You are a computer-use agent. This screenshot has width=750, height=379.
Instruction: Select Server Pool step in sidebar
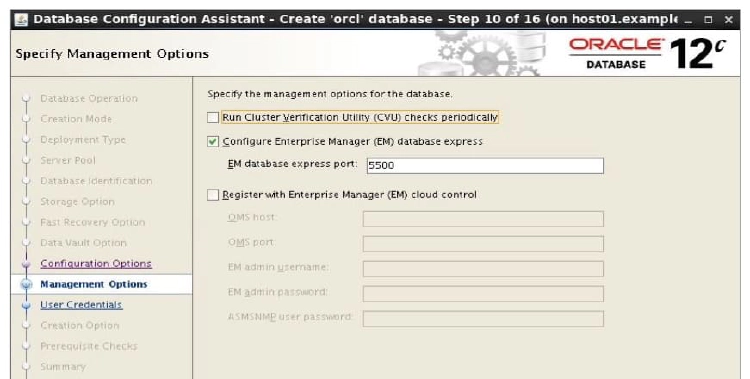pyautogui.click(x=67, y=160)
